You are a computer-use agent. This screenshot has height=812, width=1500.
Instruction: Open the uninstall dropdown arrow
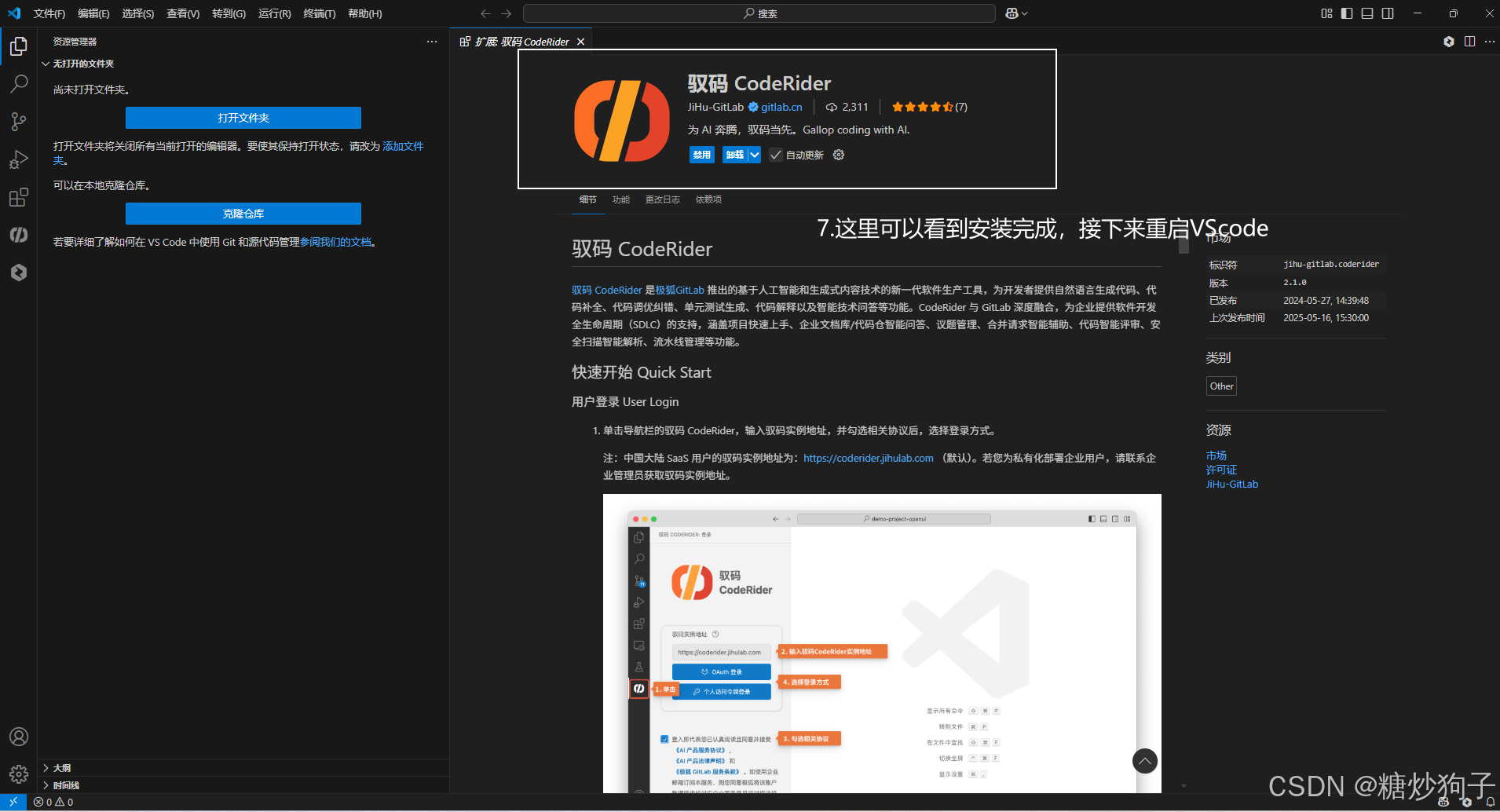click(x=754, y=155)
